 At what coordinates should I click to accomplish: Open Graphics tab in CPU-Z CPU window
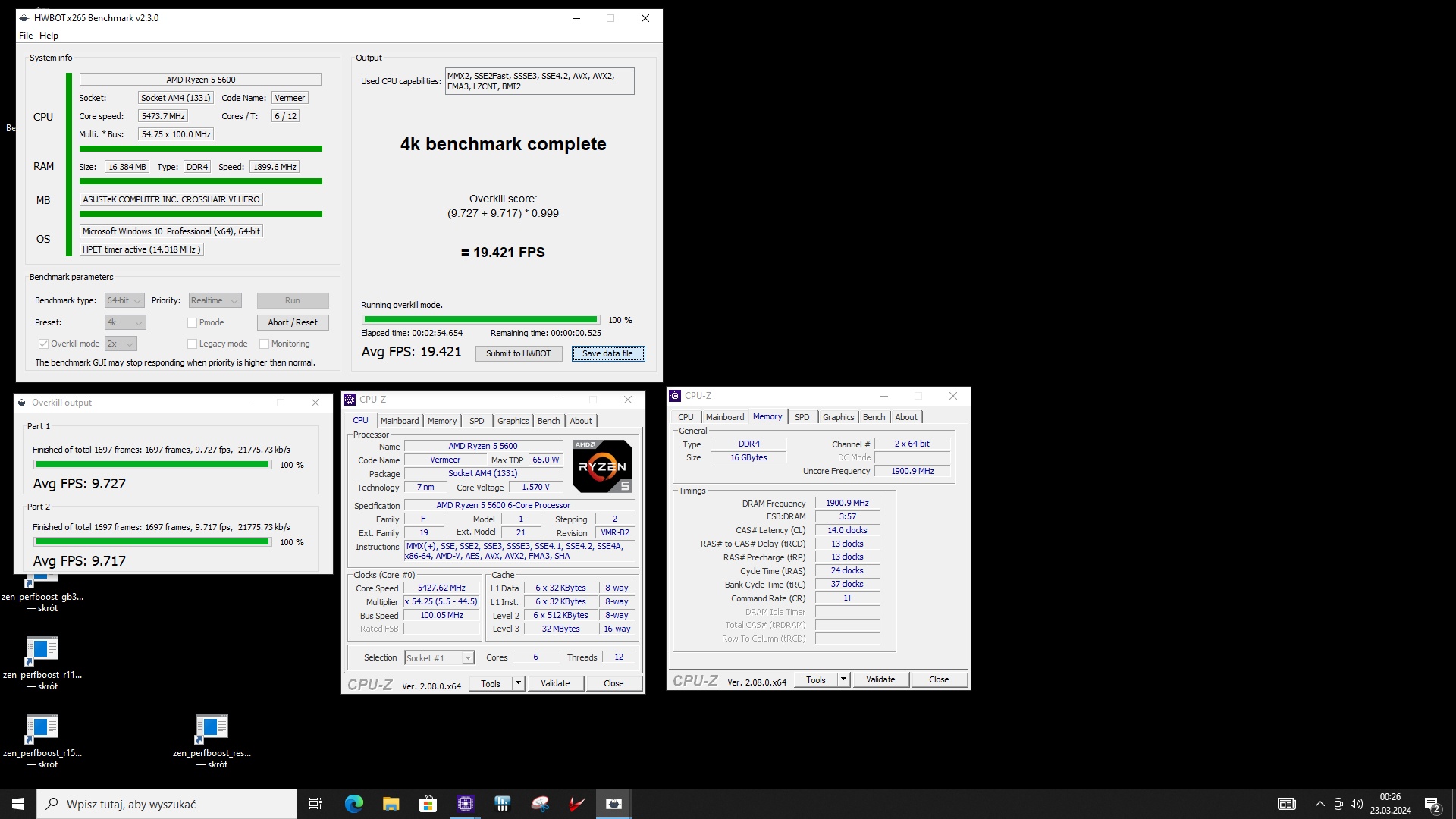513,421
